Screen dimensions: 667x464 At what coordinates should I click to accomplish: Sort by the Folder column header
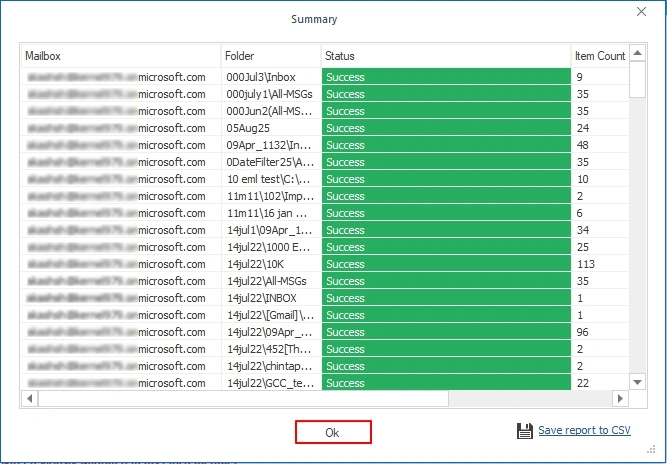pyautogui.click(x=270, y=56)
